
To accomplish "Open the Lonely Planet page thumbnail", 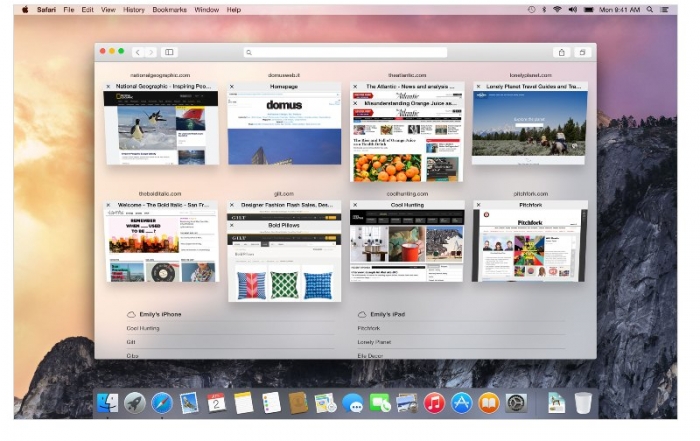I will [x=529, y=128].
